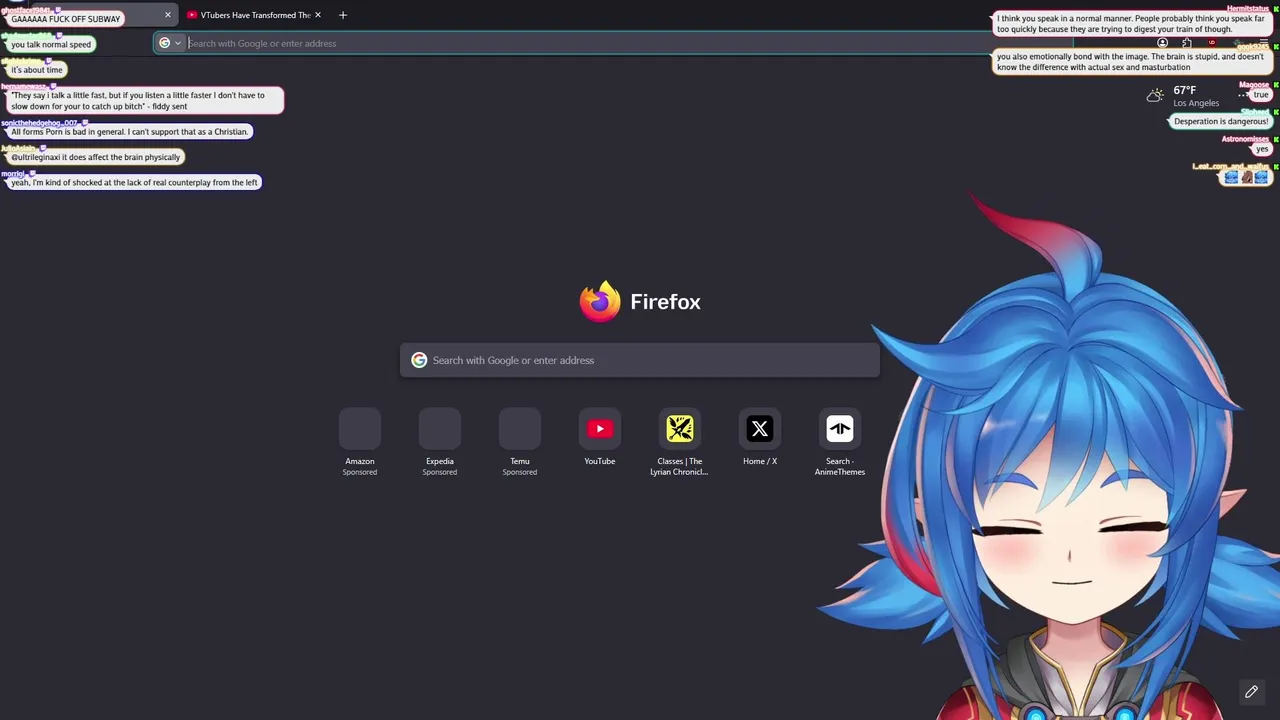
Task: Click the Google icon in center search box
Action: [419, 360]
